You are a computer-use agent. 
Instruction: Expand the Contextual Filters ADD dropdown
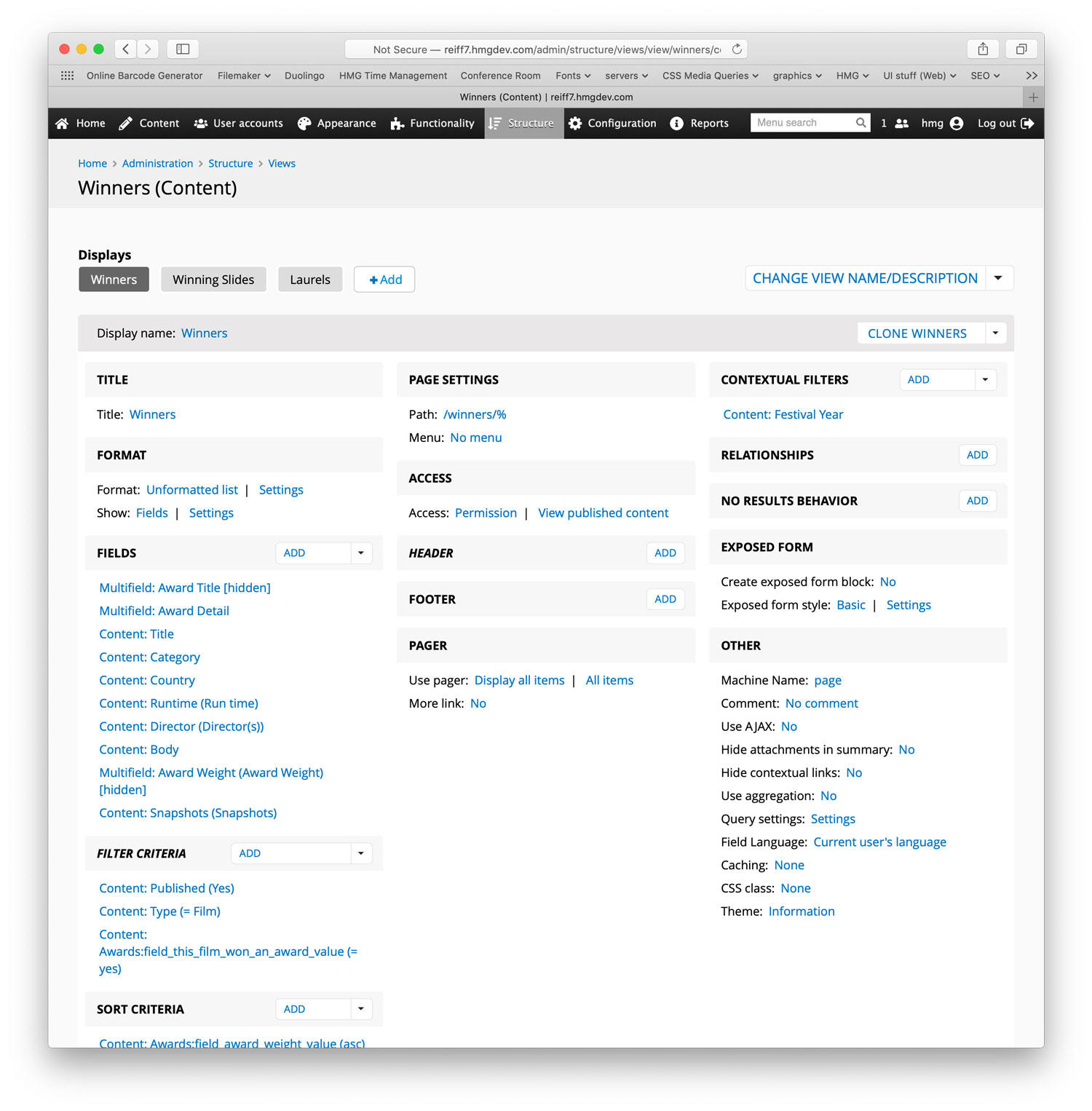click(985, 379)
